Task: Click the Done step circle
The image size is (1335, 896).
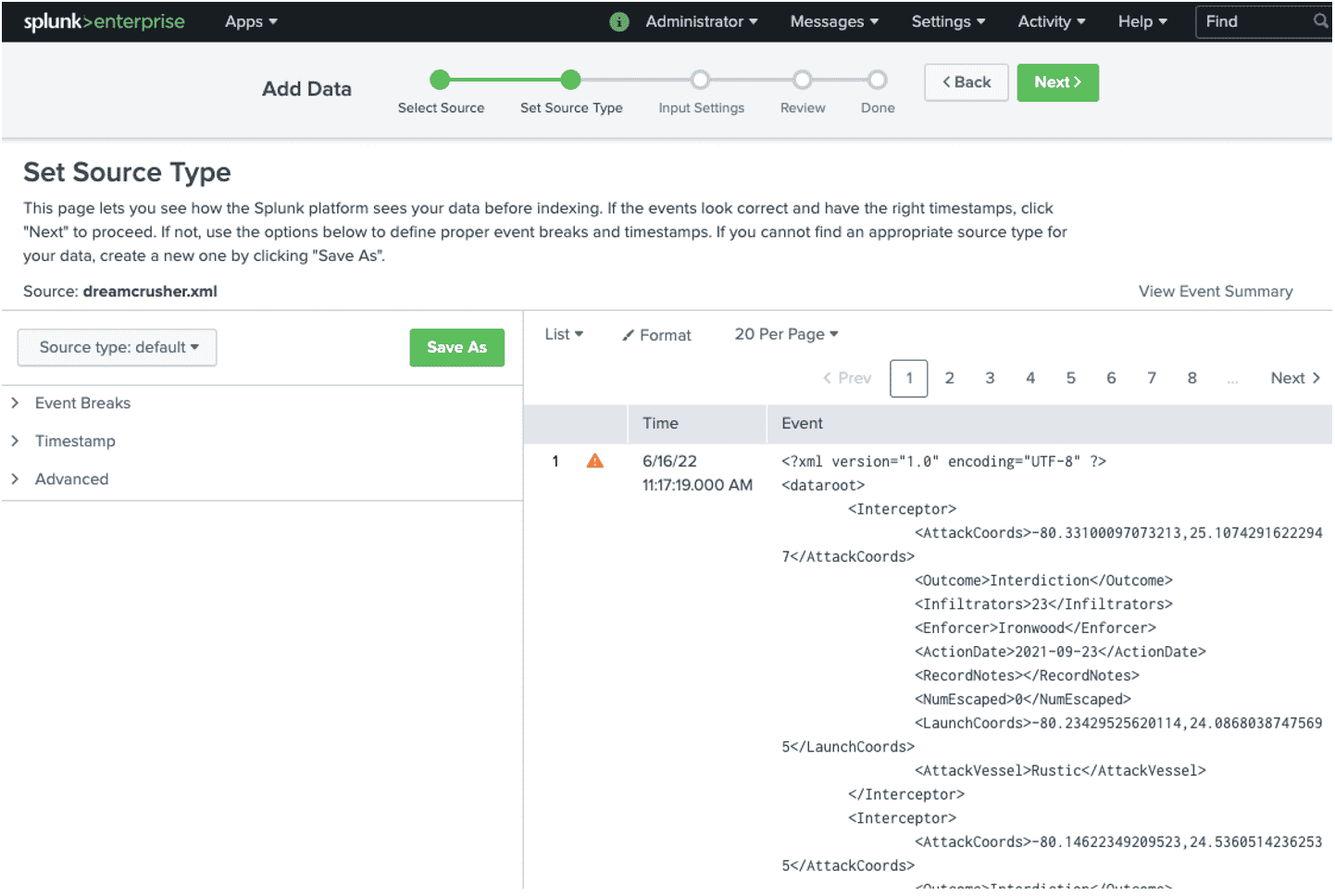Action: pyautogui.click(x=878, y=80)
